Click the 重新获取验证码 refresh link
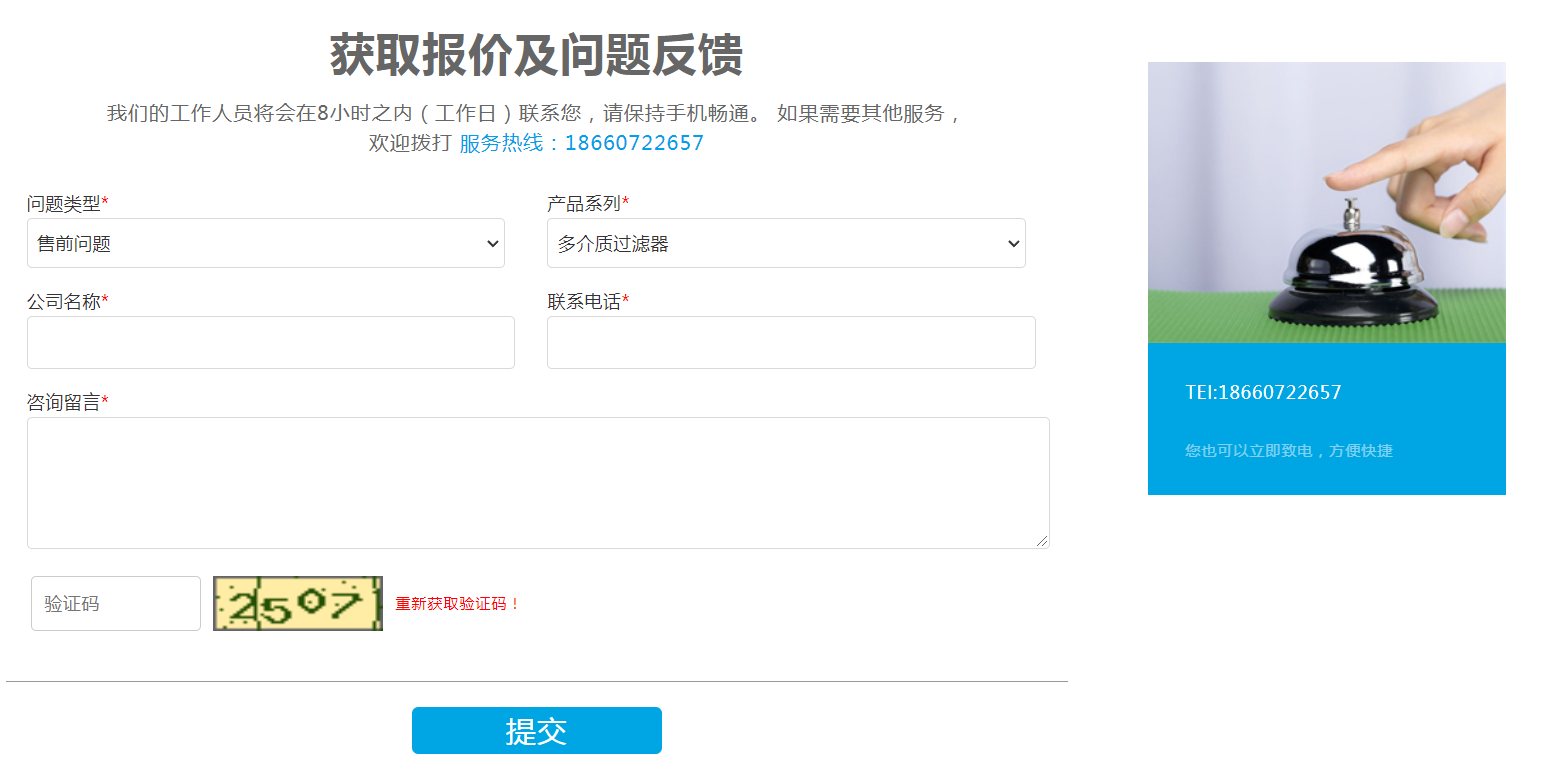The width and height of the screenshot is (1560, 769). point(457,604)
